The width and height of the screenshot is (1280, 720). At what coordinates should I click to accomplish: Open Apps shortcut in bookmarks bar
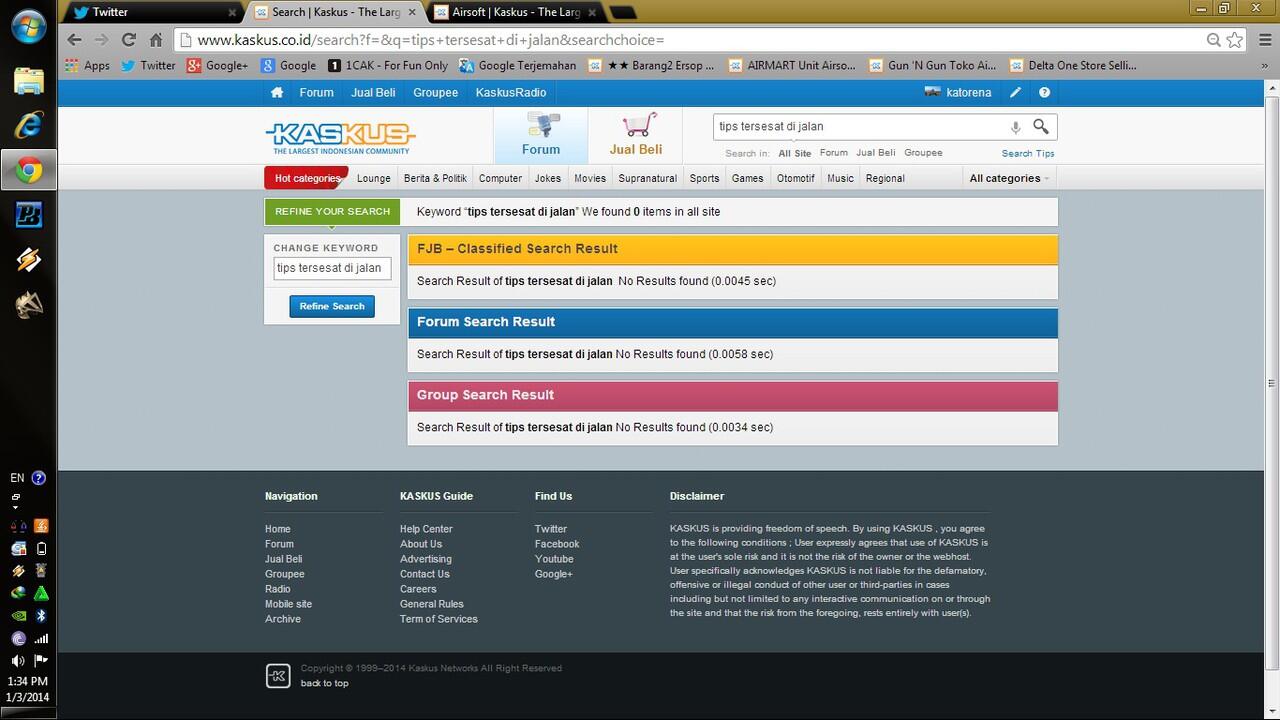pos(87,65)
